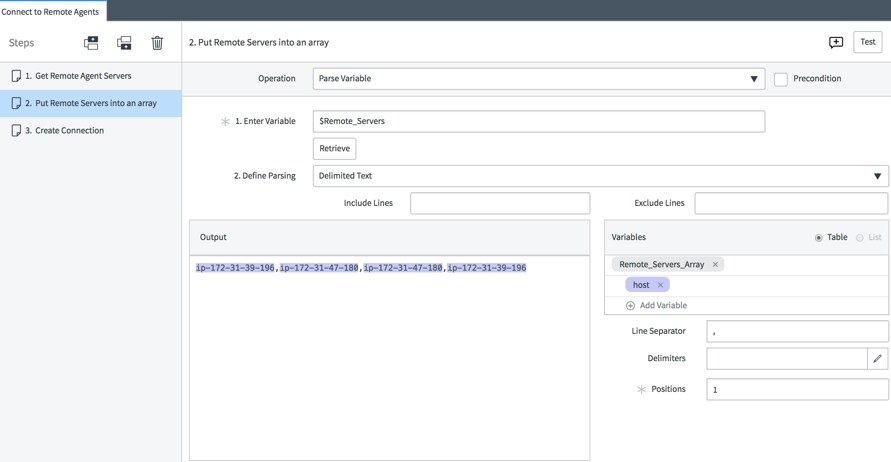
Task: Enable the Precondition checkbox
Action: (x=781, y=79)
